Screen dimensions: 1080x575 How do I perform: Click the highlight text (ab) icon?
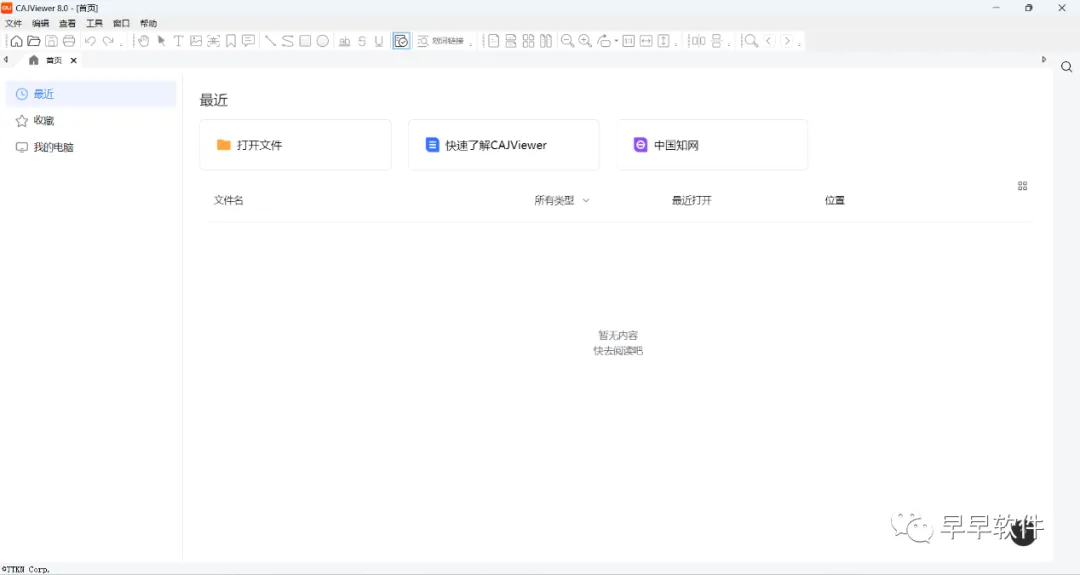click(344, 41)
